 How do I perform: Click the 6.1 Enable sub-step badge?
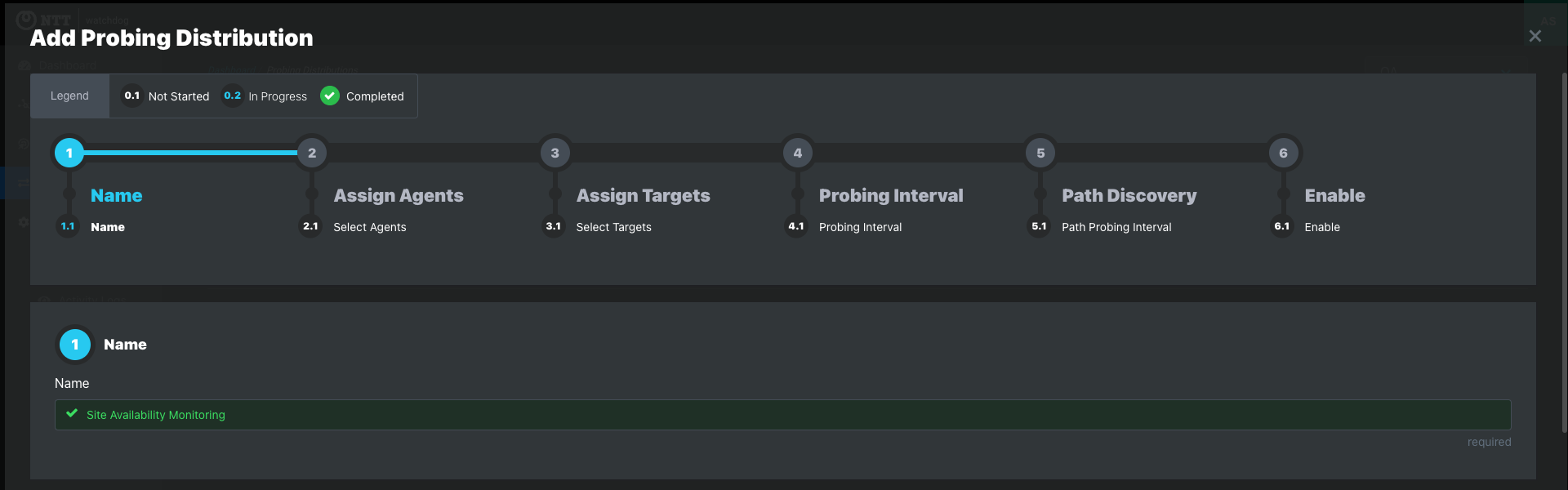coord(1282,226)
